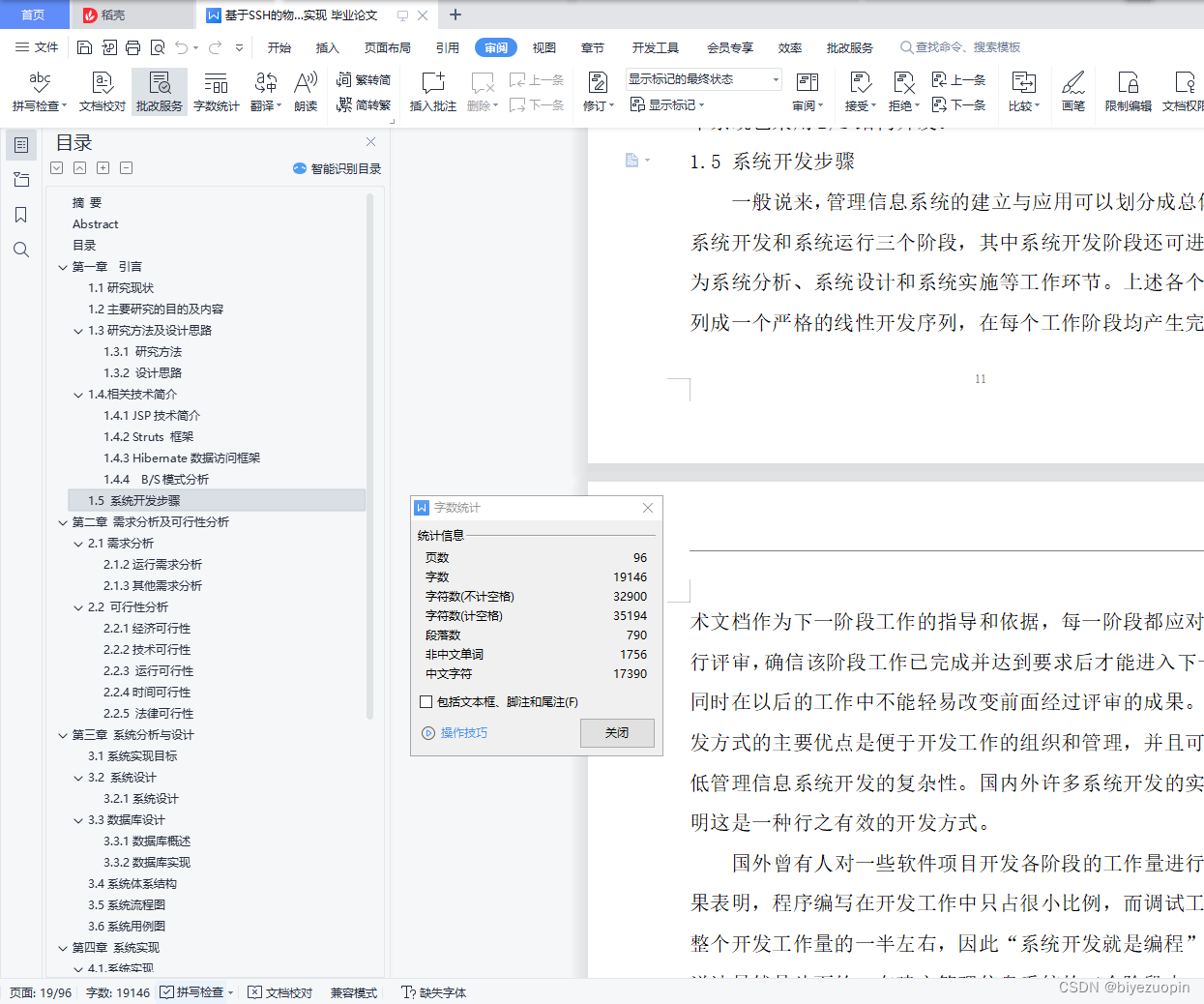Click the Redo arrow icon
Image resolution: width=1204 pixels, height=1004 pixels.
click(215, 47)
